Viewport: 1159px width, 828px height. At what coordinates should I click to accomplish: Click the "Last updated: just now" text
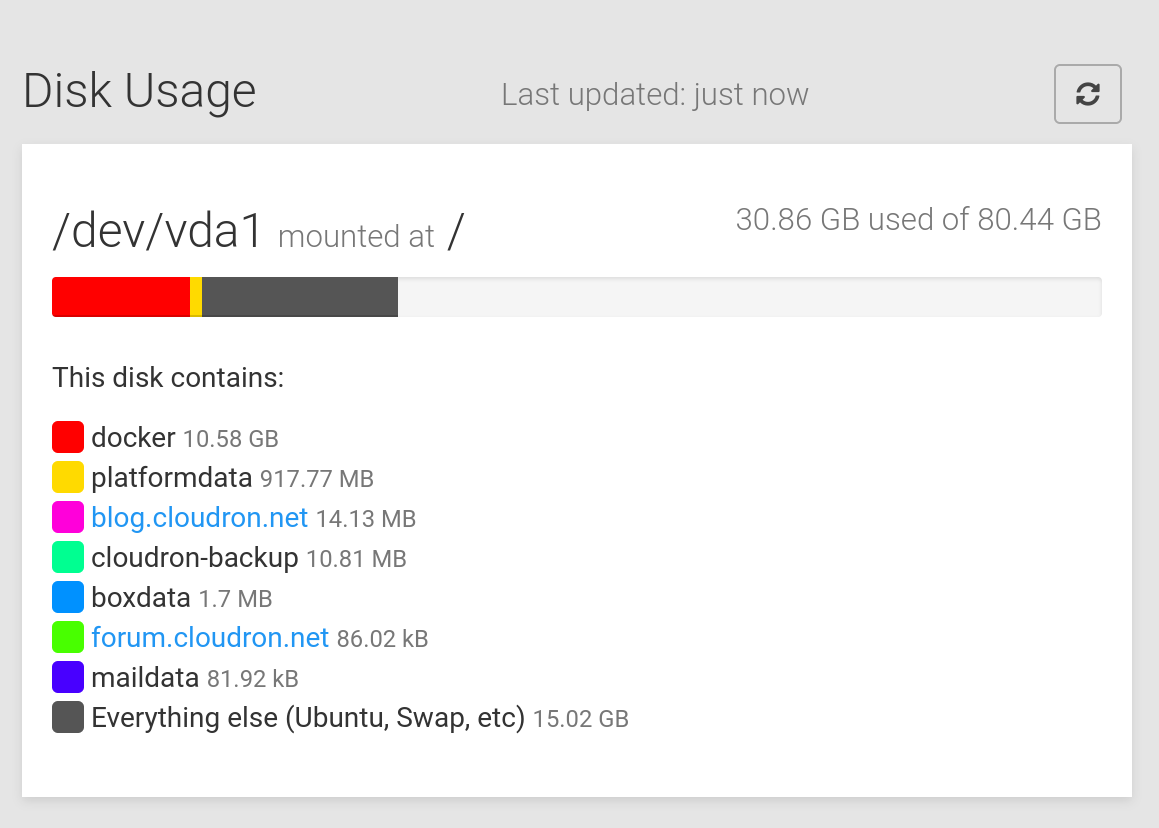click(654, 95)
